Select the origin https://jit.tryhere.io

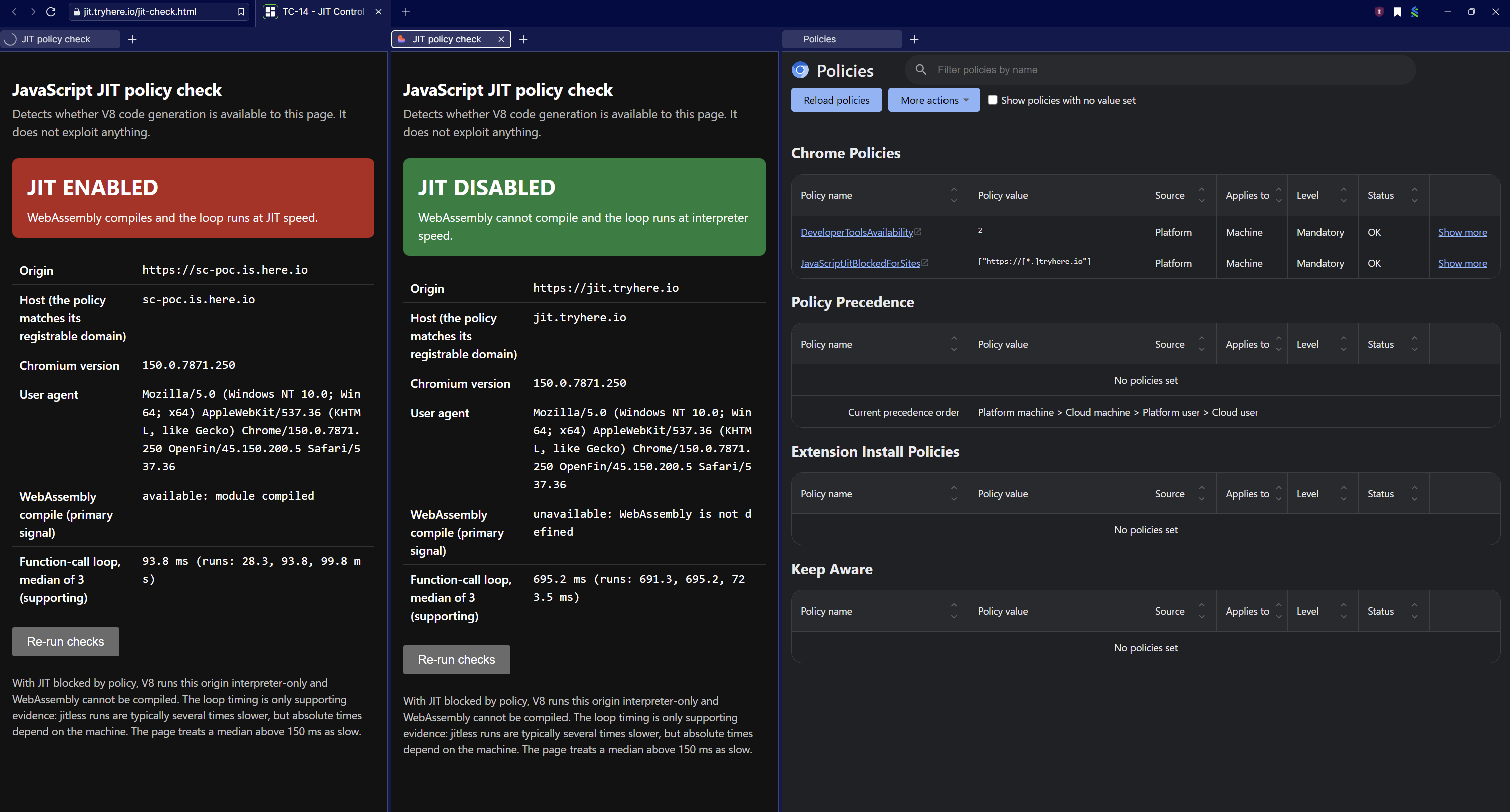click(606, 288)
